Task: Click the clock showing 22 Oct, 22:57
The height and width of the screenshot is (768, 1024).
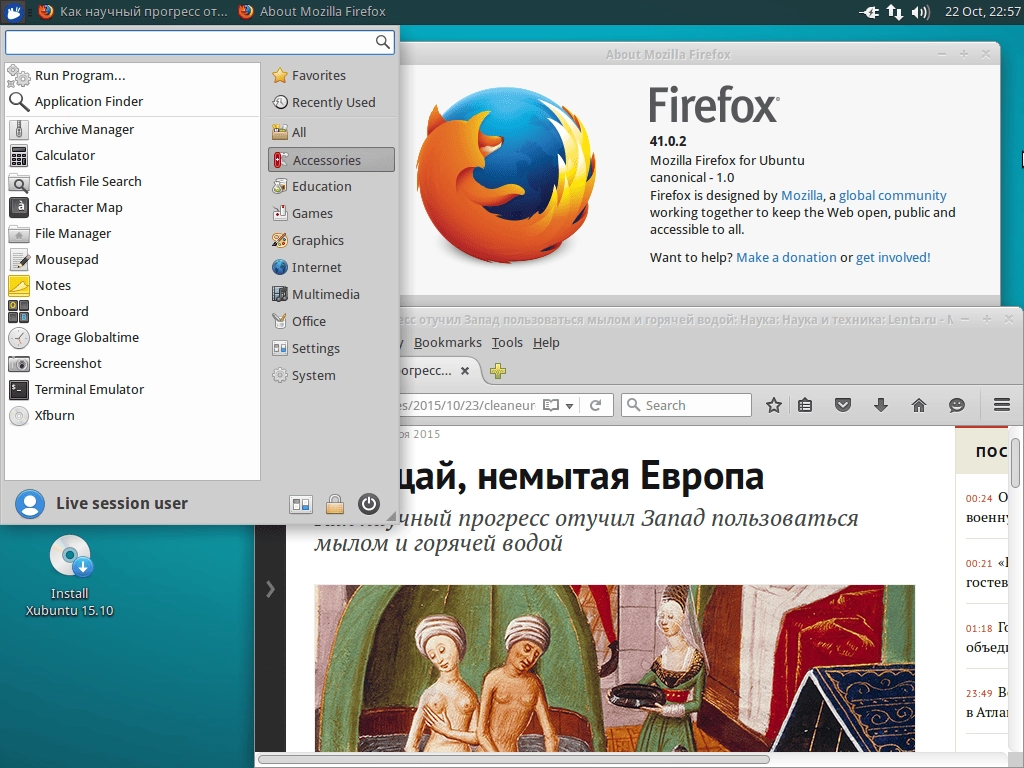Action: [x=982, y=12]
